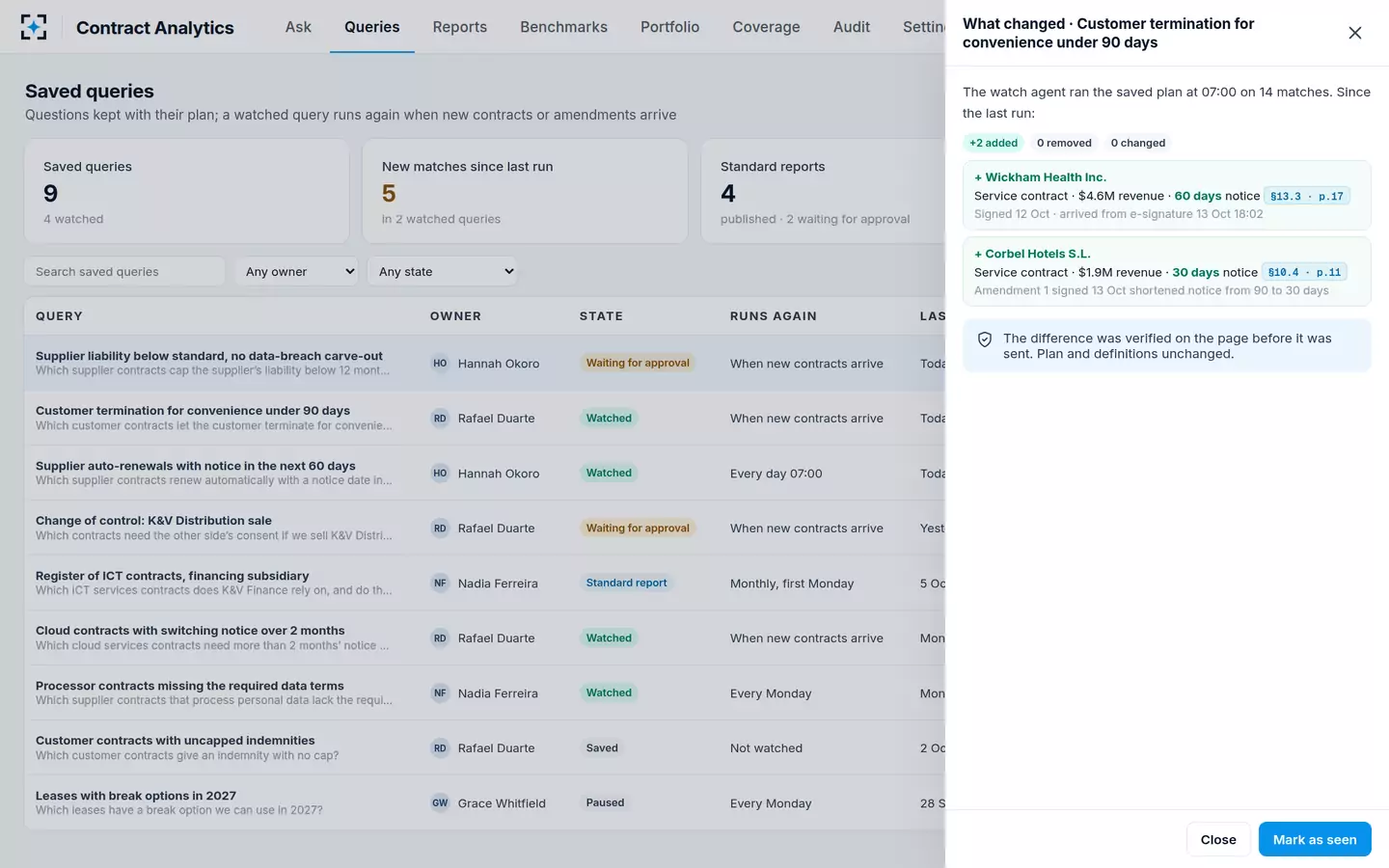
Task: Click the Close button in the panel footer
Action: [1218, 840]
